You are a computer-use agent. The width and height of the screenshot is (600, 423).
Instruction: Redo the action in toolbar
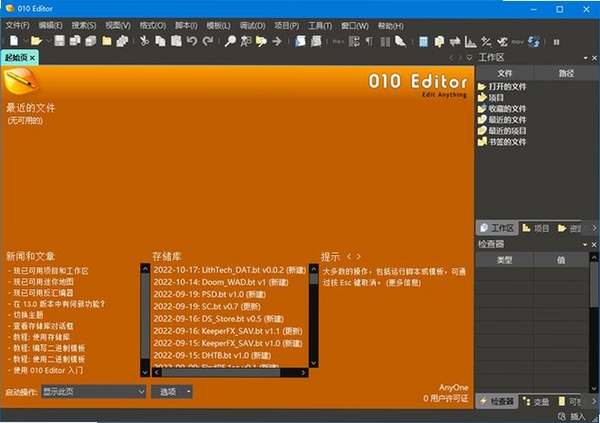coord(208,41)
